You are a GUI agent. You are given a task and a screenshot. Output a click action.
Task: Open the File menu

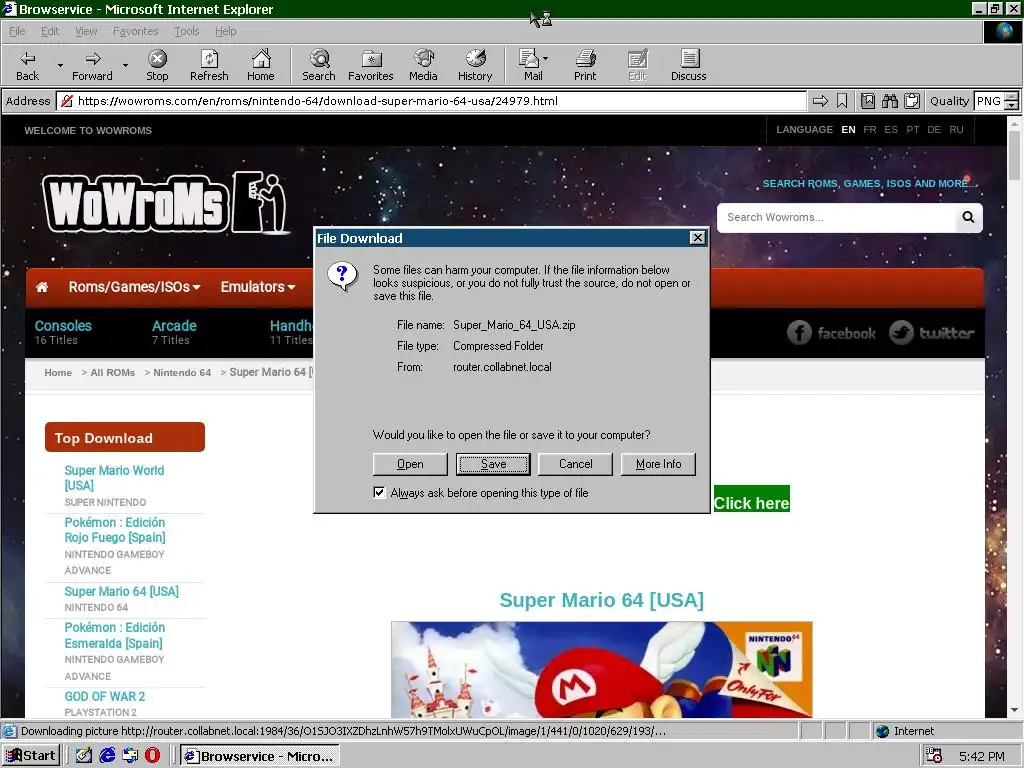[17, 31]
